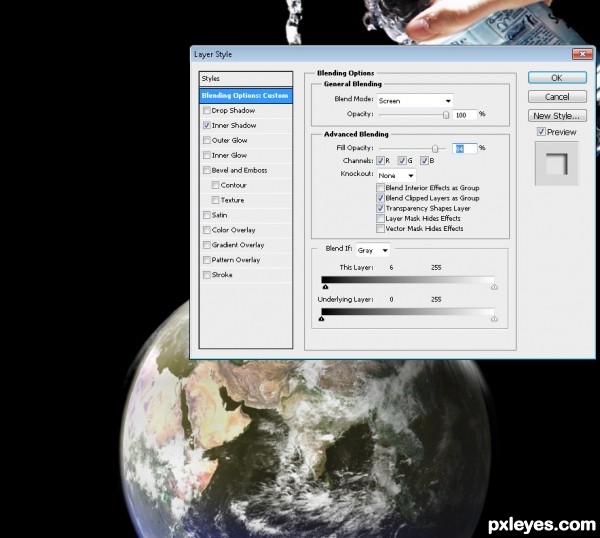Viewport: 600px width, 538px height.
Task: Click the Opacity slider handle
Action: [x=446, y=114]
